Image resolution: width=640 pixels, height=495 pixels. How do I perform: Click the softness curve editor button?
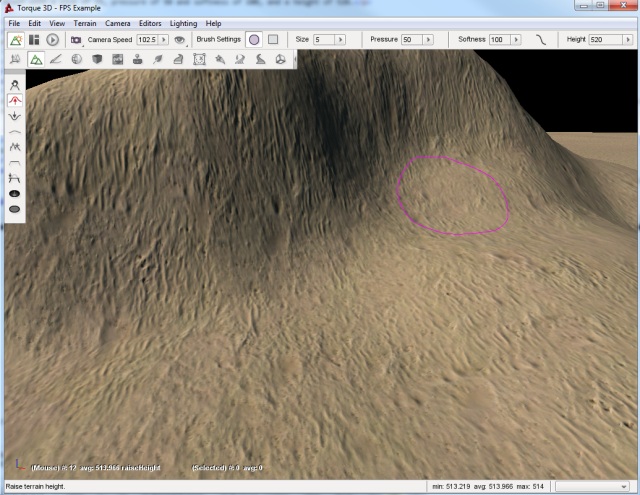point(541,40)
